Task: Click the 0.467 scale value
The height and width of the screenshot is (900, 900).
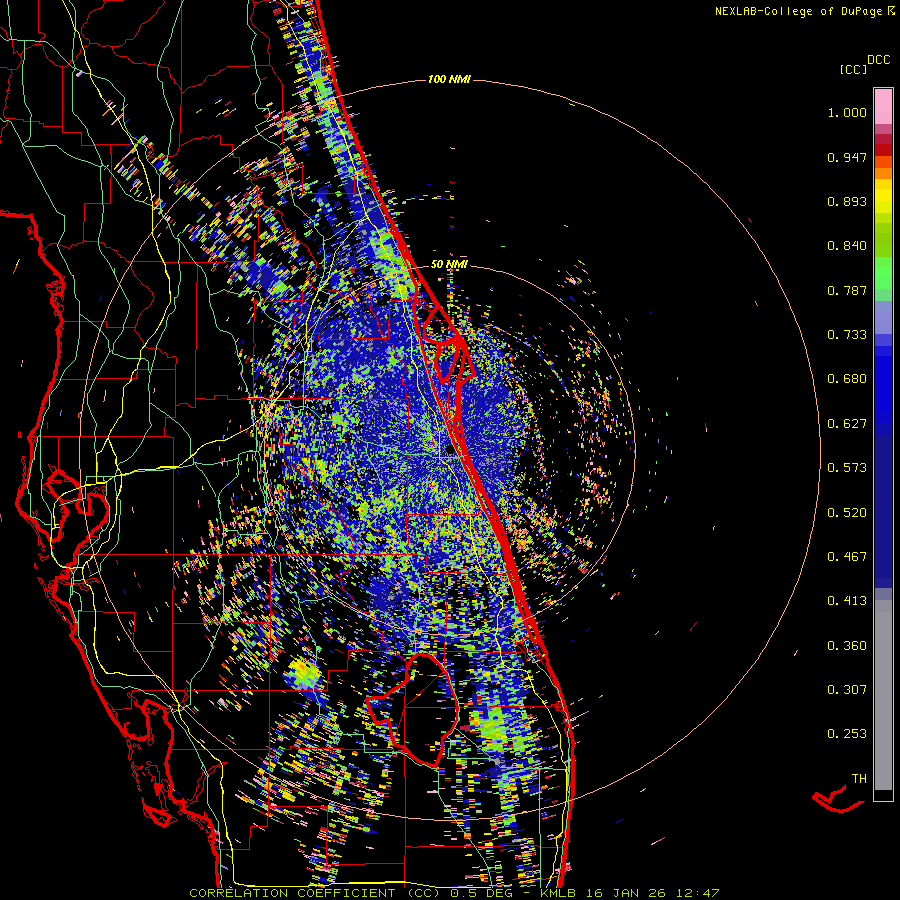Action: coord(847,557)
